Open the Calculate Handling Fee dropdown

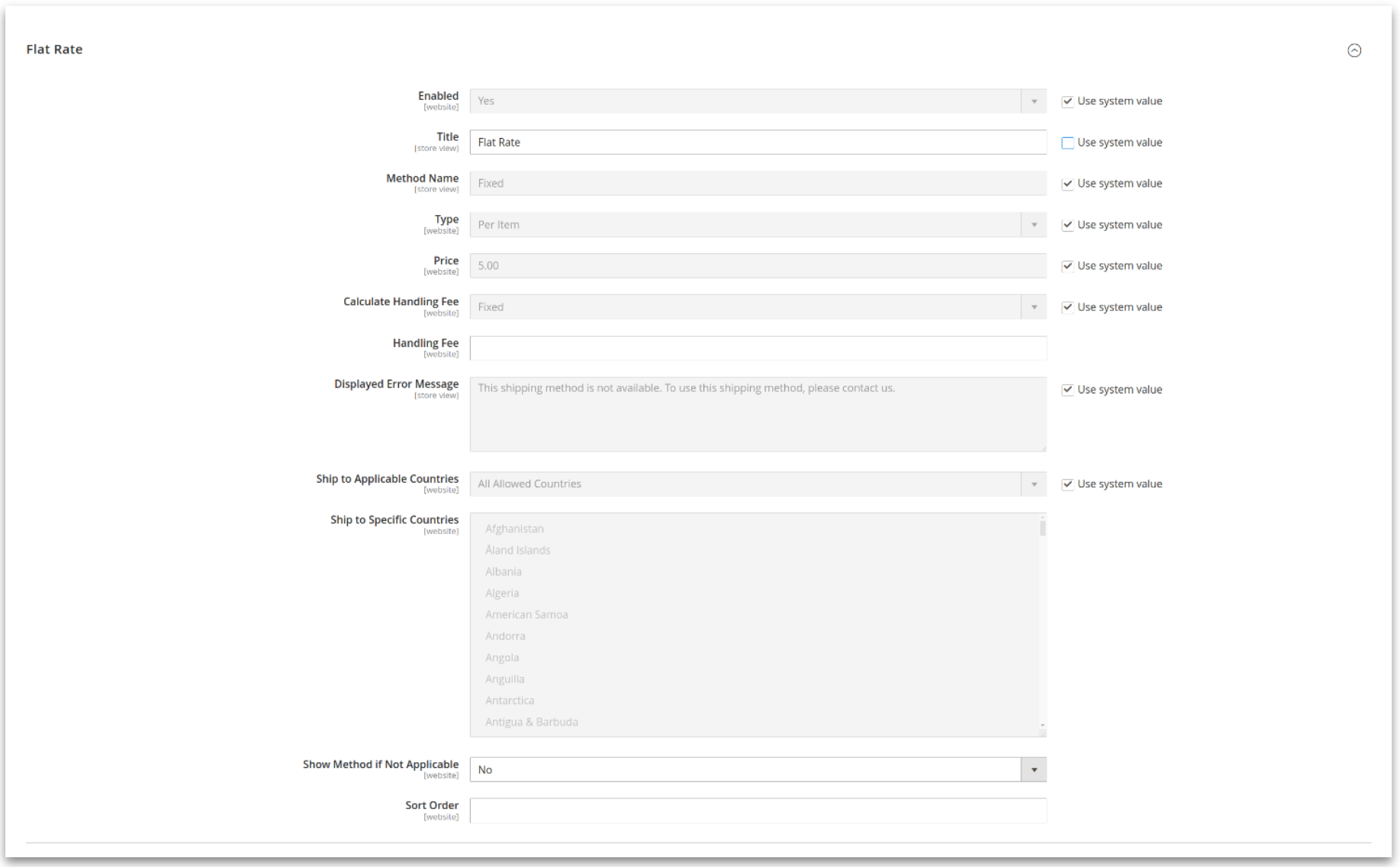pyautogui.click(x=1034, y=307)
